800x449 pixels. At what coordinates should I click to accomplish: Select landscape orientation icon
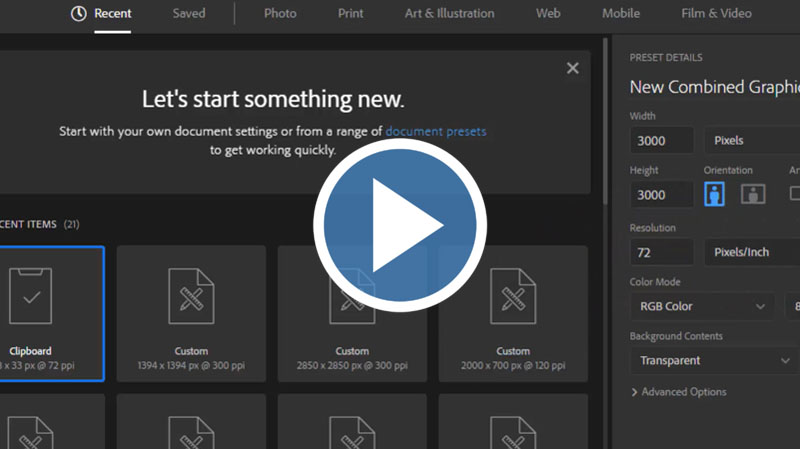pos(753,194)
